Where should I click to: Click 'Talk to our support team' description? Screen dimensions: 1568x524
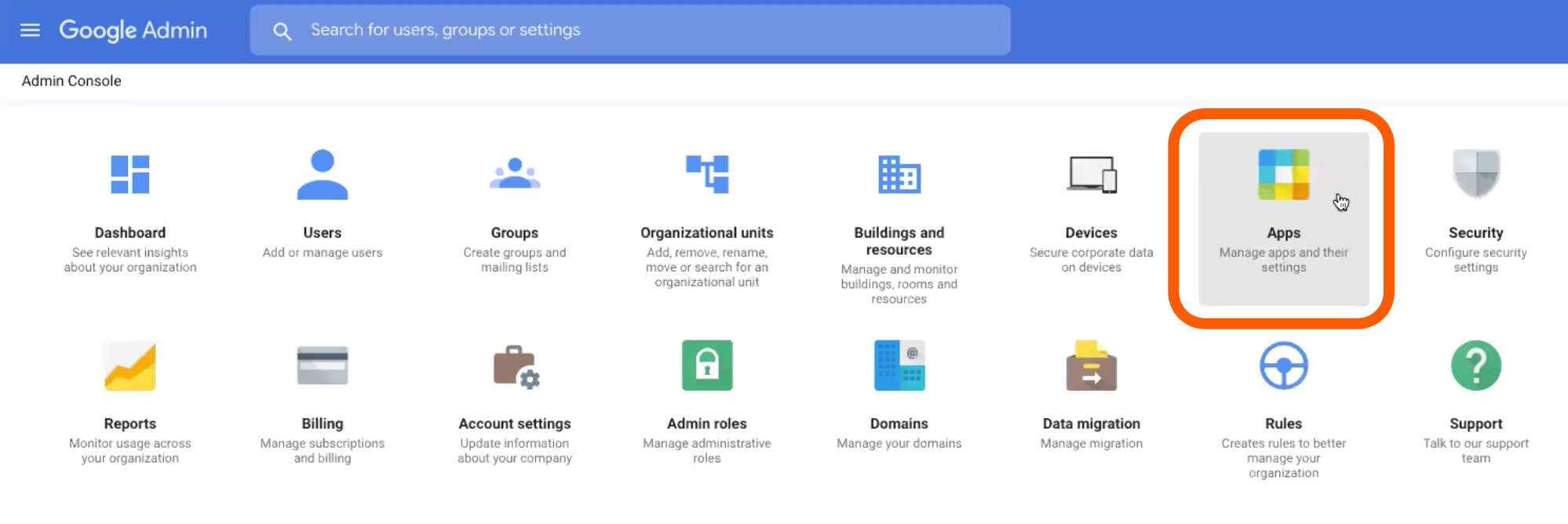point(1476,450)
